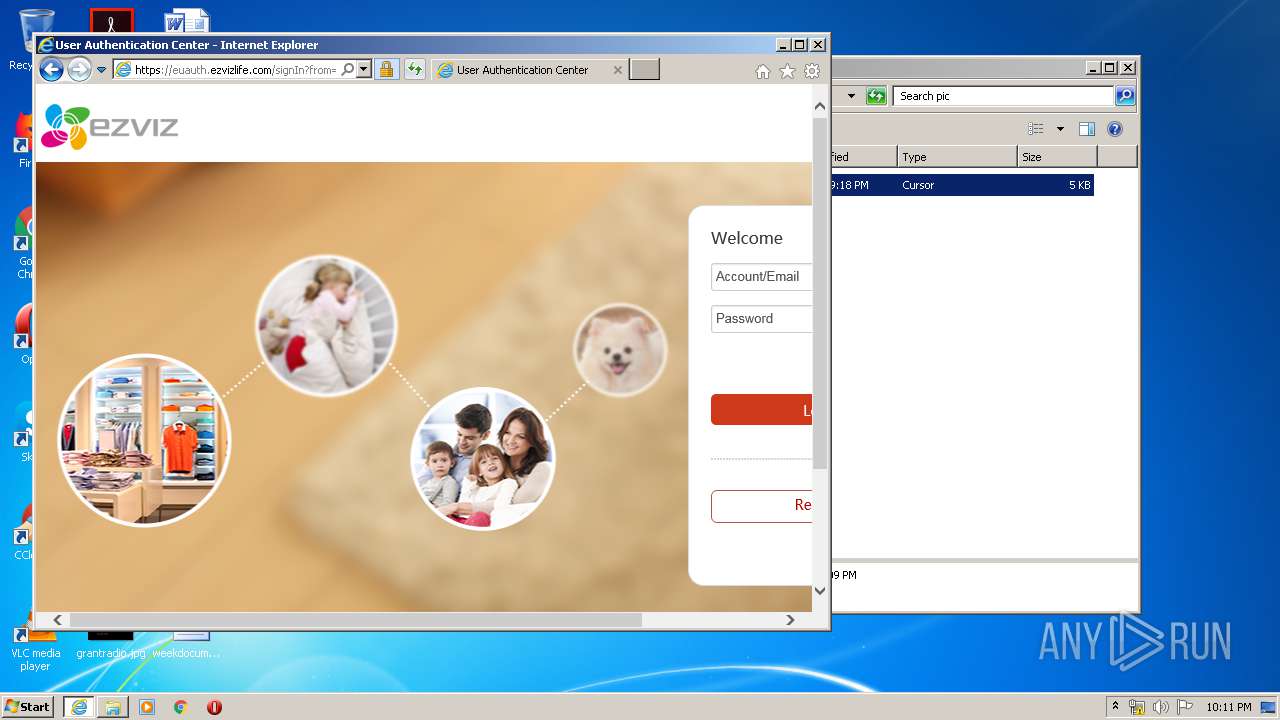The image size is (1280, 720).
Task: Click the IE Home icon
Action: tap(763, 71)
